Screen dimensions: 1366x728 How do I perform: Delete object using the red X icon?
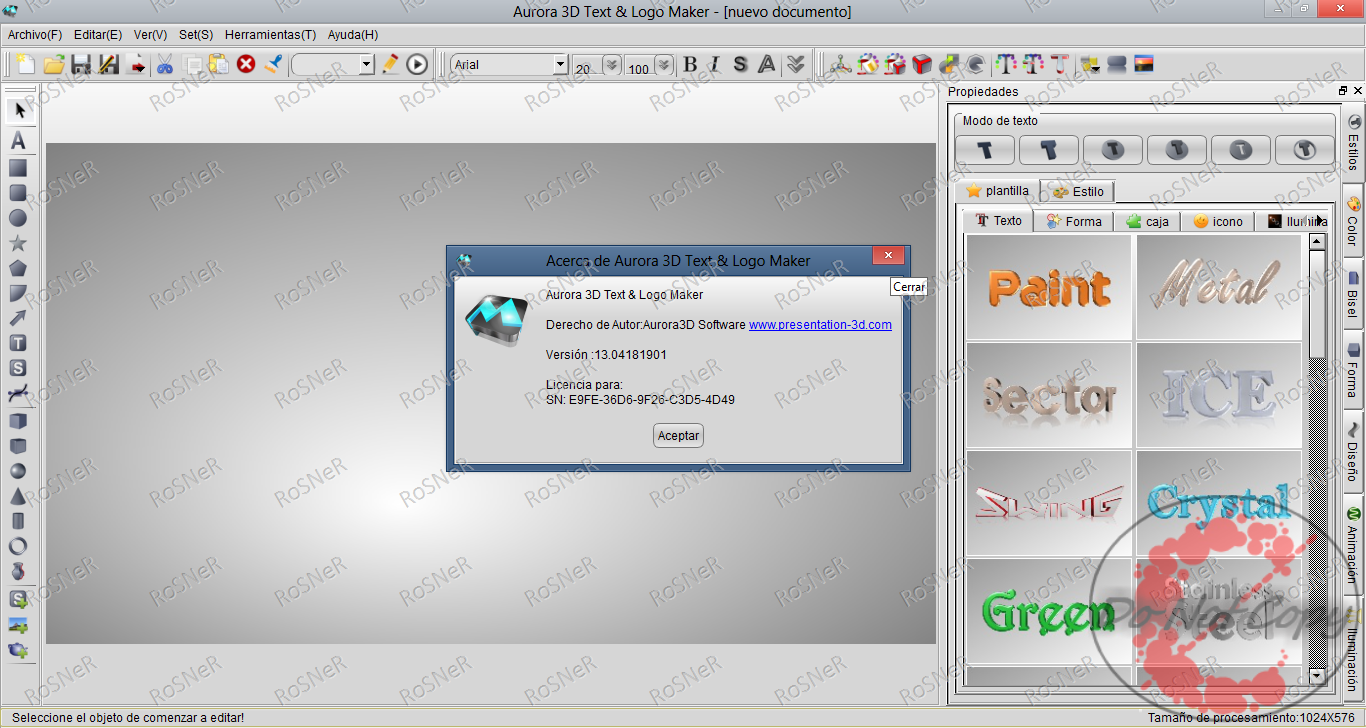coord(246,65)
